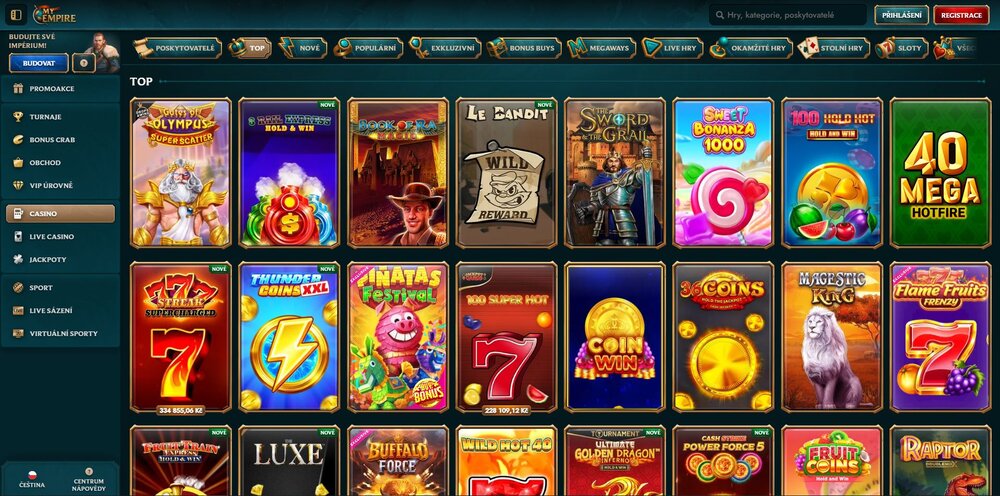1000x496 pixels.
Task: Focus the game search input field
Action: coord(788,15)
